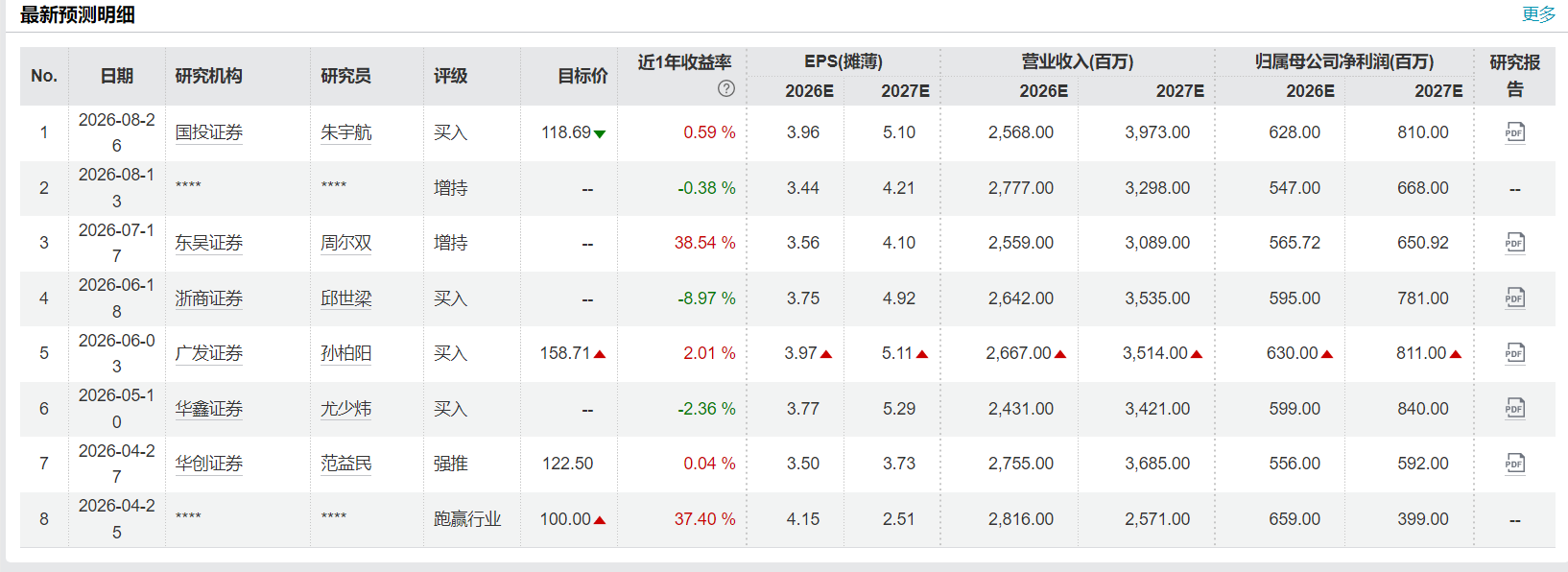The image size is (1568, 572).
Task: Open analyst 周尔双 profile link
Action: [x=345, y=243]
